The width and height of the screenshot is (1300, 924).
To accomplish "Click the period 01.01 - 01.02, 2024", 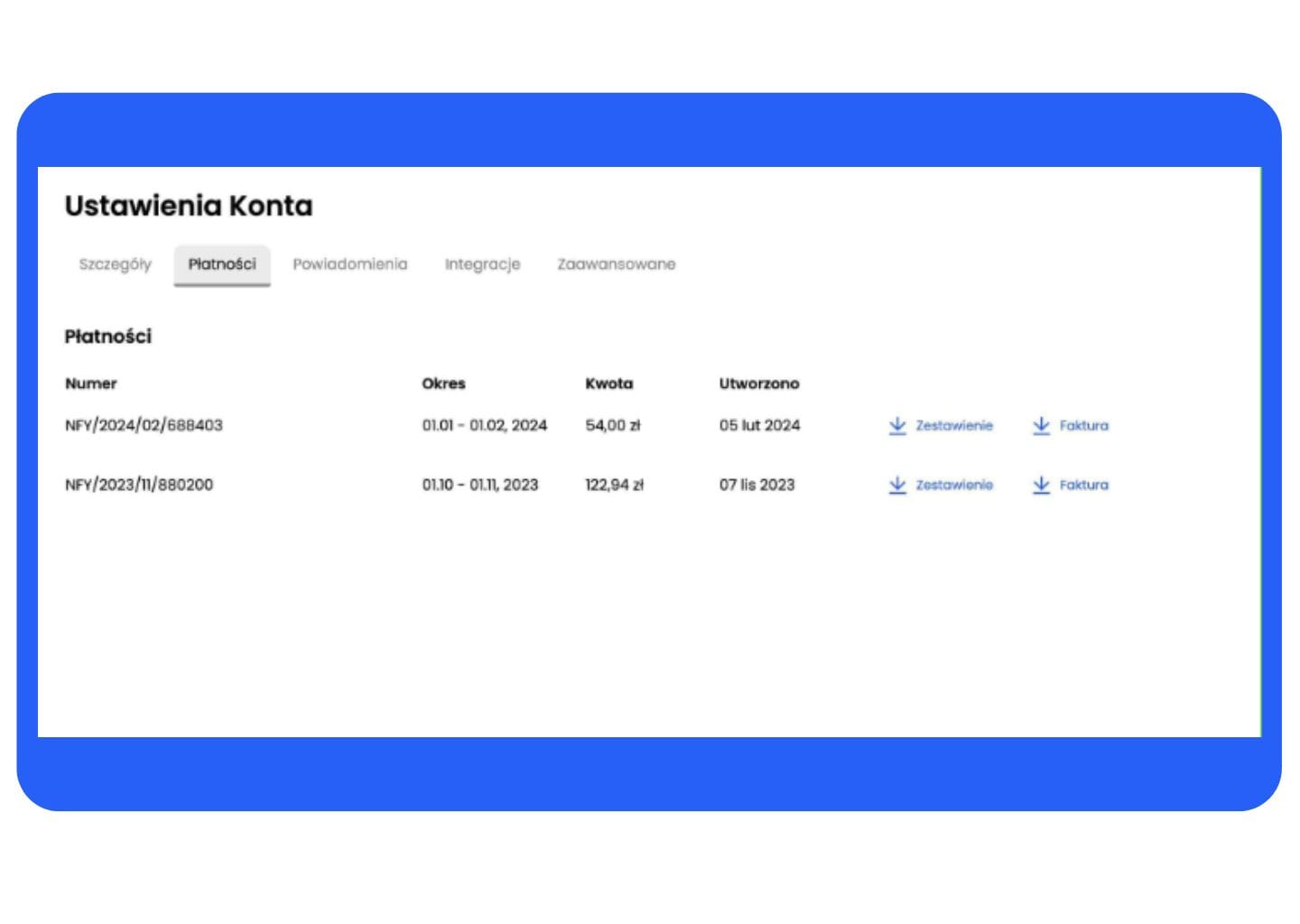I will pyautogui.click(x=485, y=426).
